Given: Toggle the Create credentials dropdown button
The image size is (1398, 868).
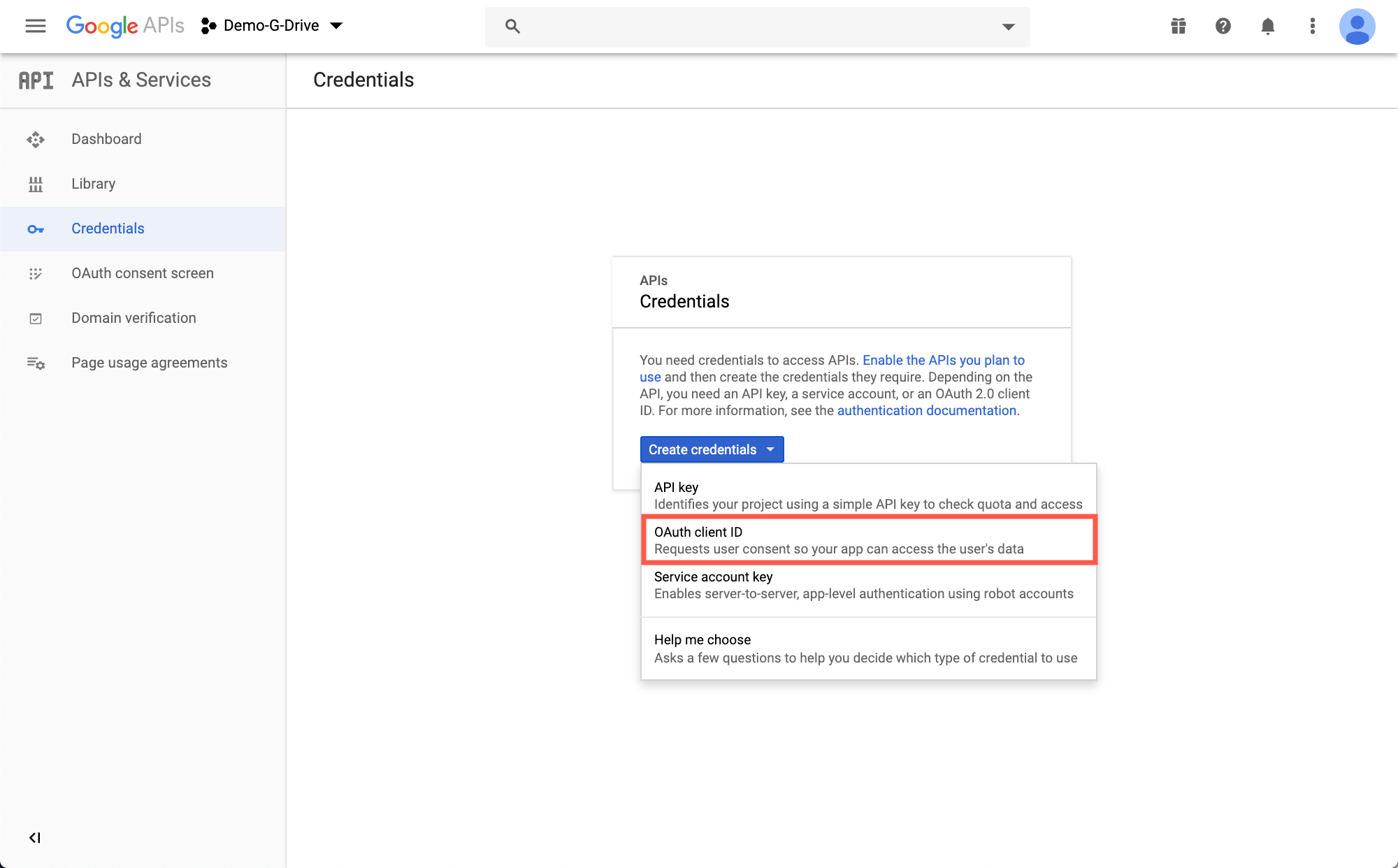Looking at the screenshot, I should [712, 449].
